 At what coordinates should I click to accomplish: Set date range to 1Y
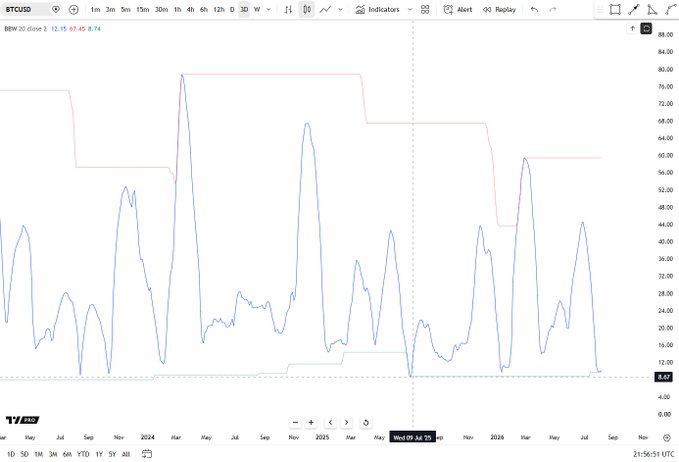tap(99, 454)
